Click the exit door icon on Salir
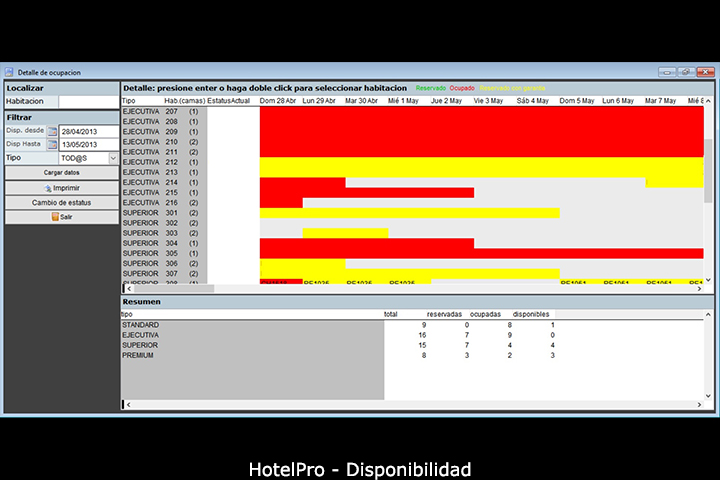 tap(55, 216)
